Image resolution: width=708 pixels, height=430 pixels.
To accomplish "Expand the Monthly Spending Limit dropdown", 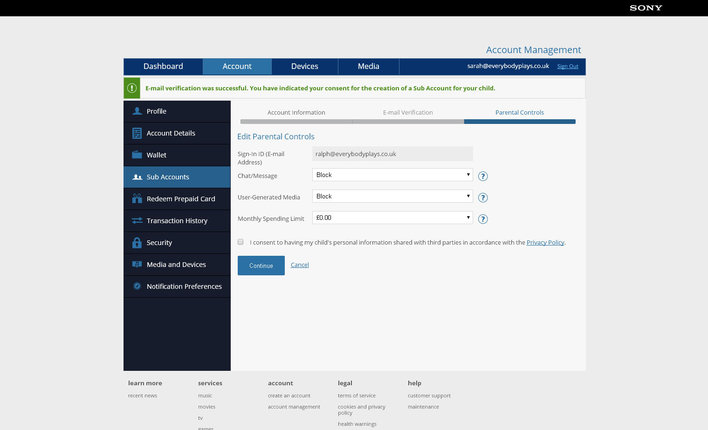I will click(x=392, y=218).
